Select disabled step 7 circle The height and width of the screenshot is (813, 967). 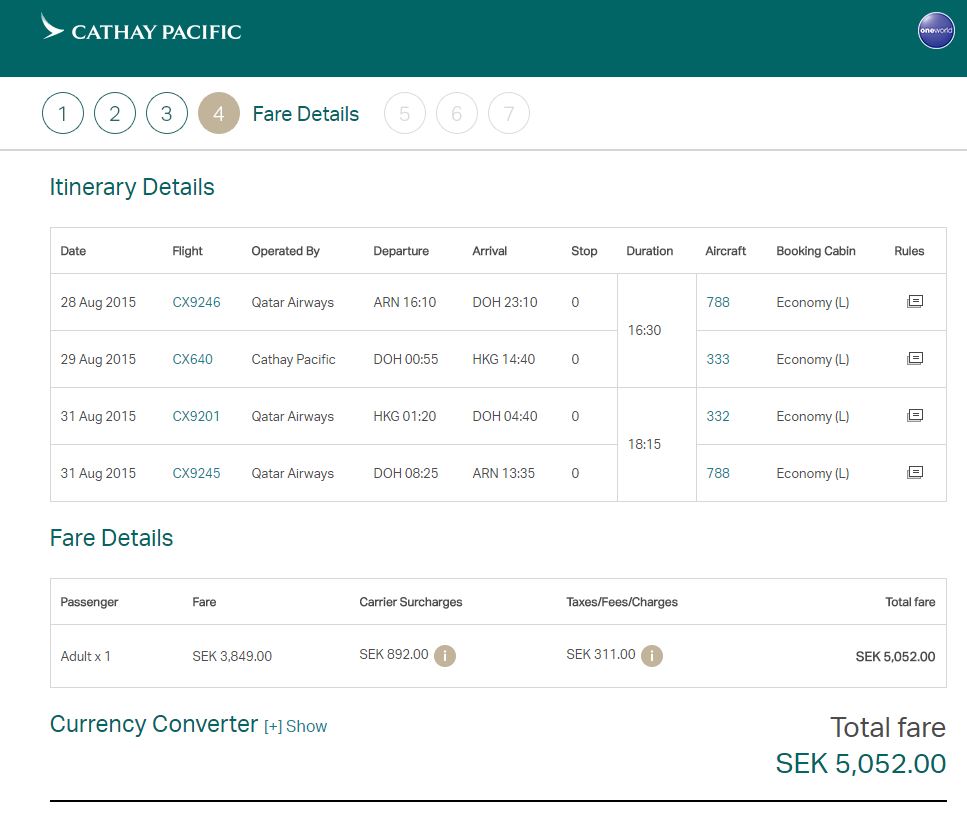(x=509, y=113)
